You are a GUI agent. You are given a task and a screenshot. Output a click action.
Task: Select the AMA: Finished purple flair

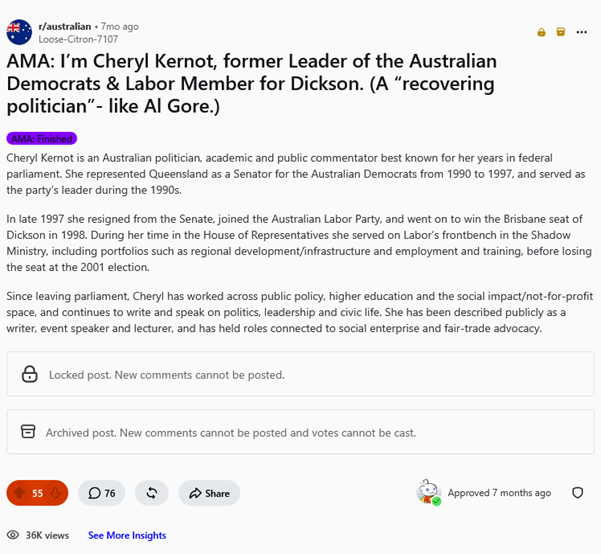pos(42,138)
